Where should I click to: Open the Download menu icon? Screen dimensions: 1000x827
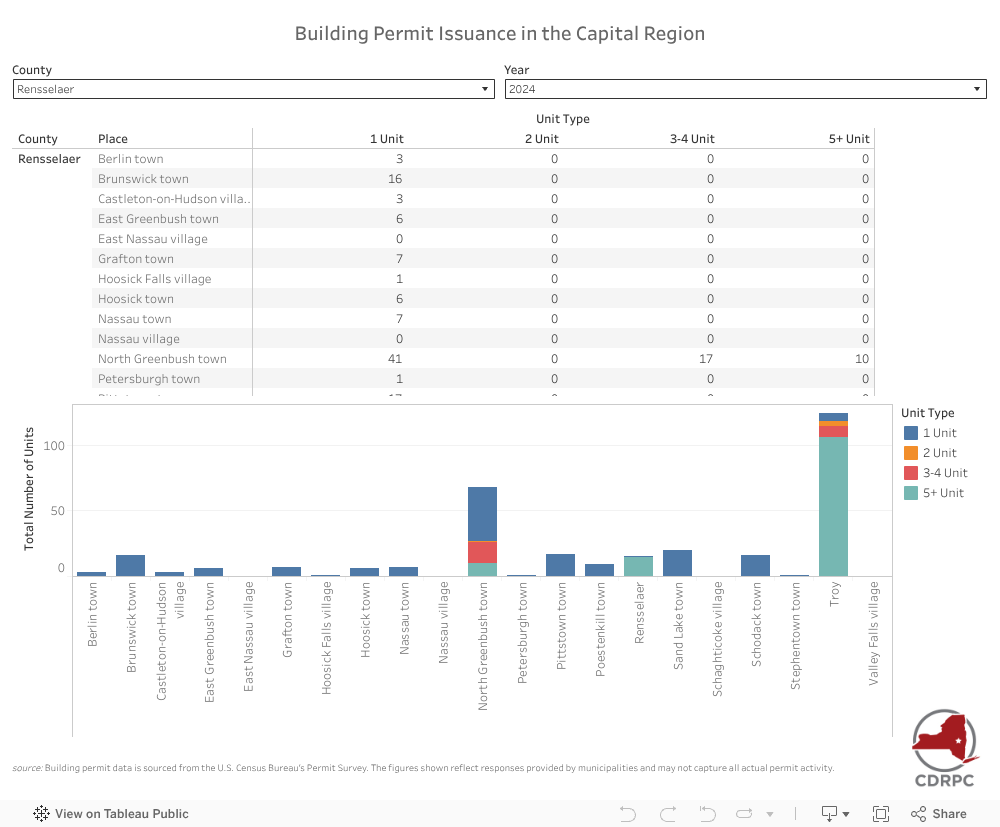tap(829, 814)
